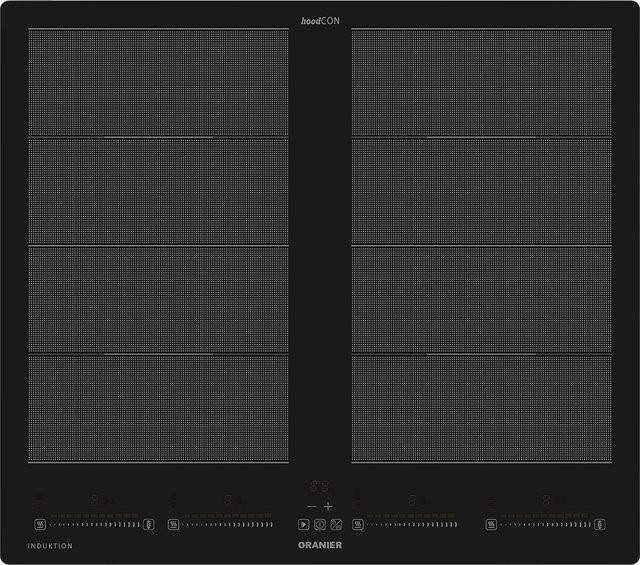The height and width of the screenshot is (565, 640).
Task: Tap the play/pause icon in the center controls
Action: click(x=304, y=524)
